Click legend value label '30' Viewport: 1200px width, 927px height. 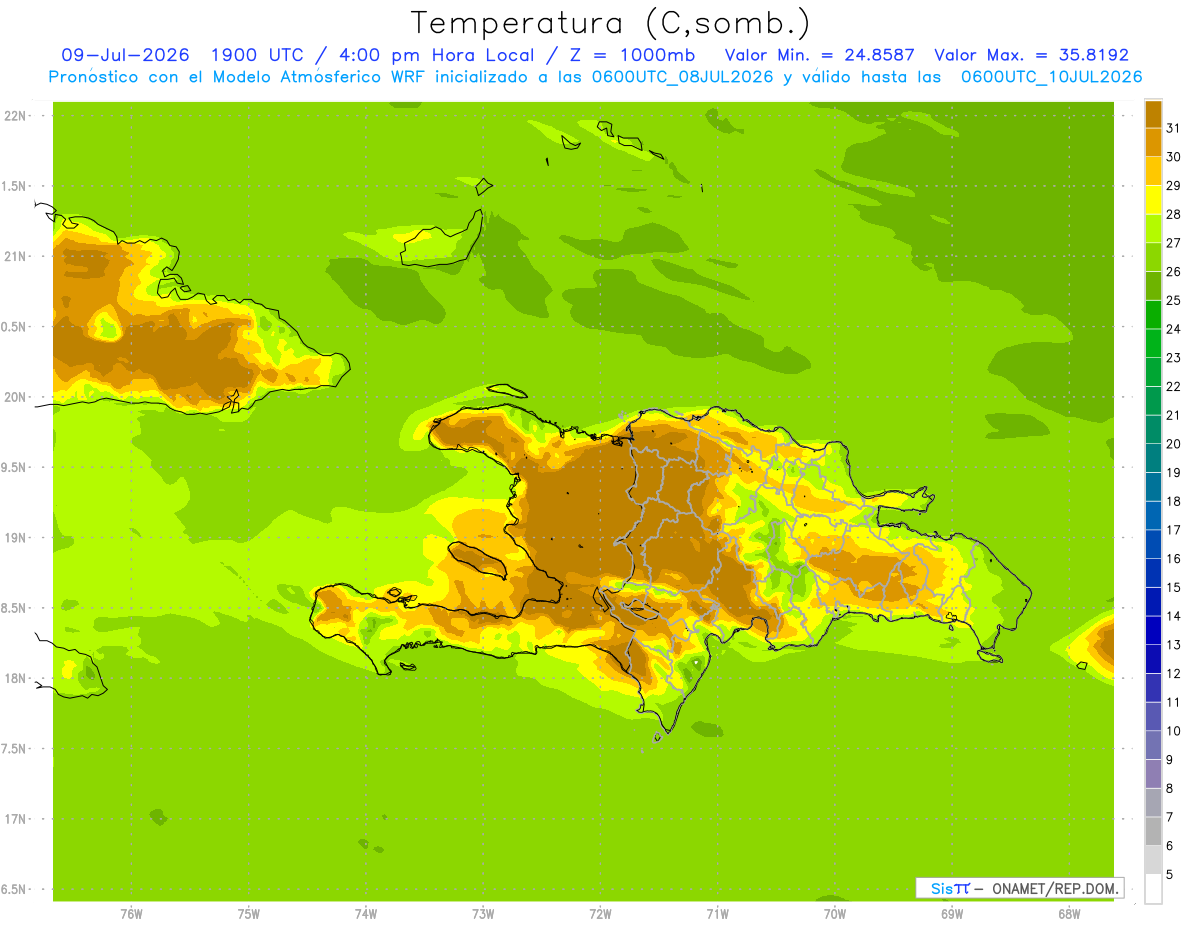[x=1174, y=157]
